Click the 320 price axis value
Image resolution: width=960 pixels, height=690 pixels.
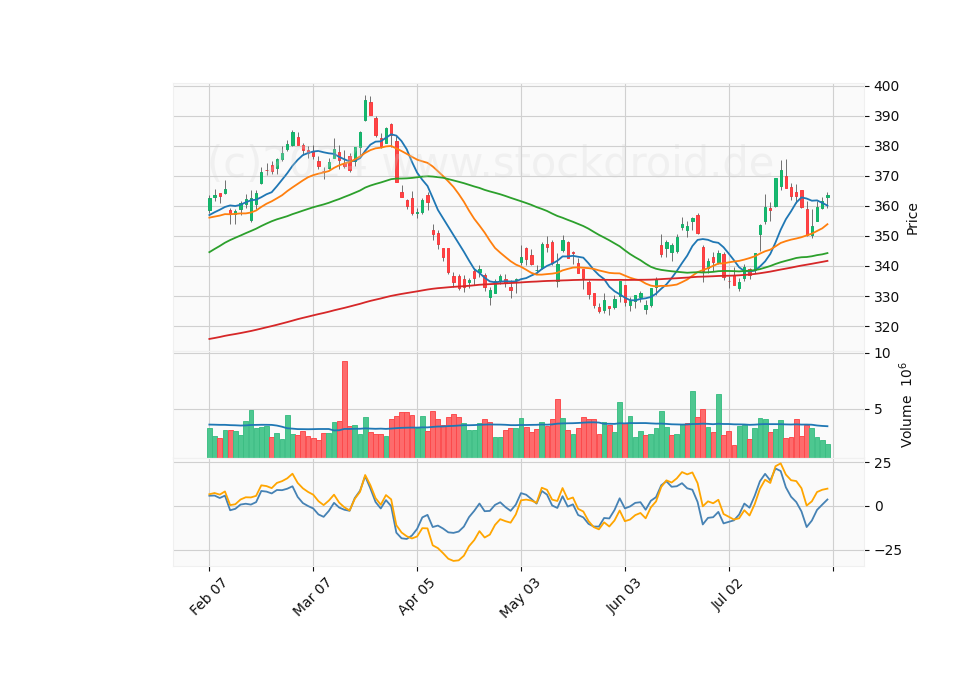pos(887,327)
